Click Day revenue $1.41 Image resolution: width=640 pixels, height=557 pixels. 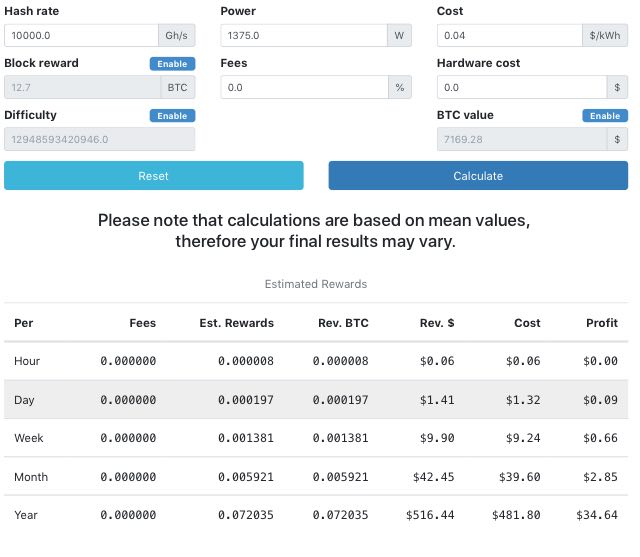(437, 400)
